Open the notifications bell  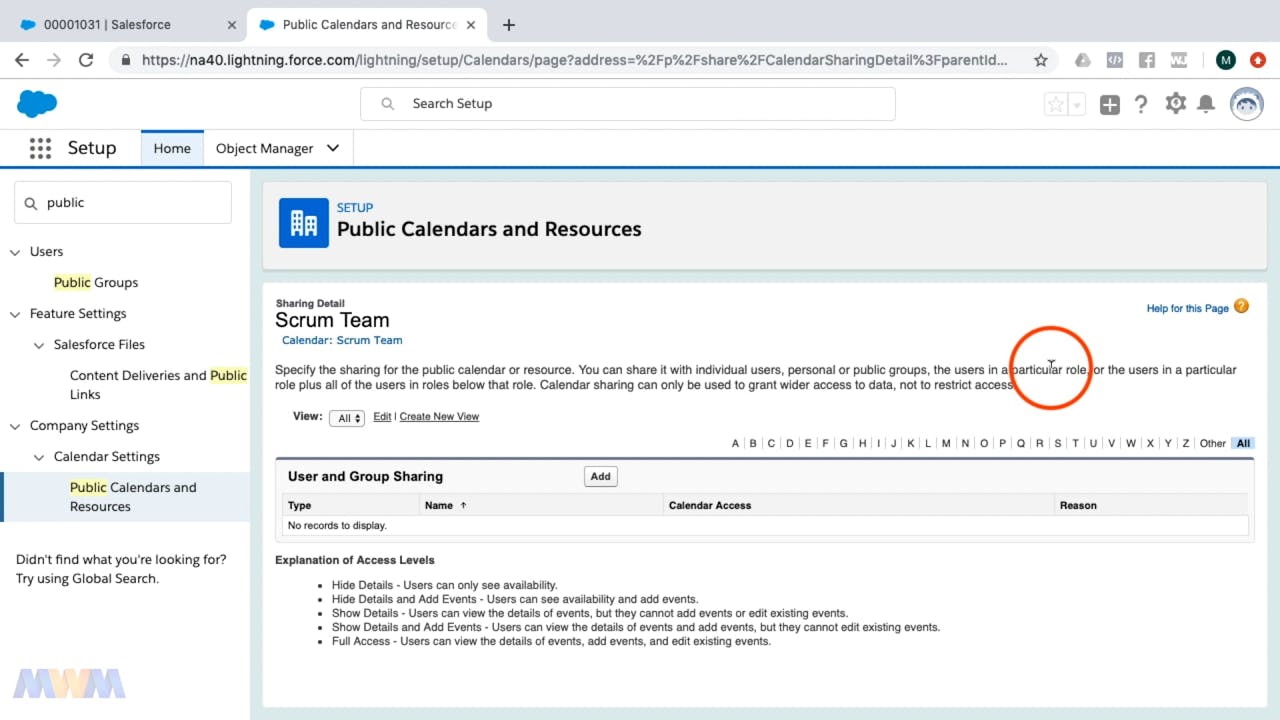pyautogui.click(x=1206, y=104)
